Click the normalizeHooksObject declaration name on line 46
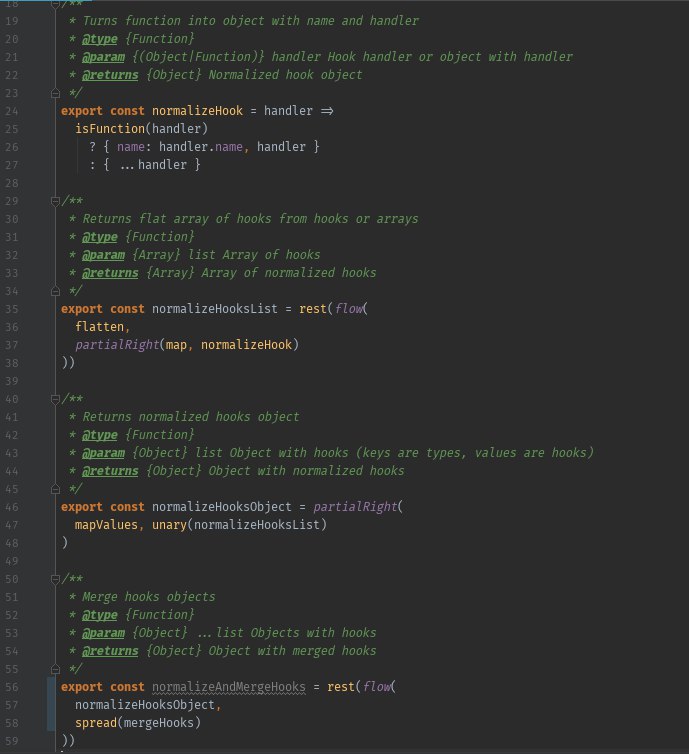 pos(222,507)
